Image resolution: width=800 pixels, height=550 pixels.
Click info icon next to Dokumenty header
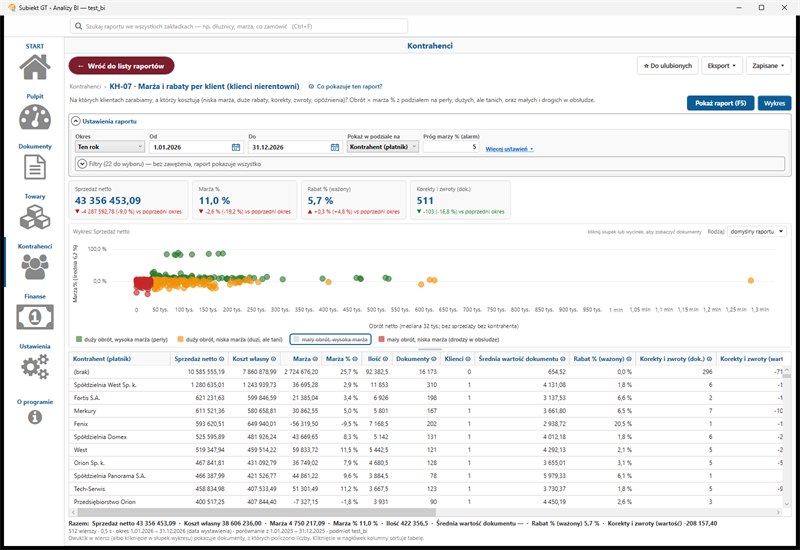434,359
